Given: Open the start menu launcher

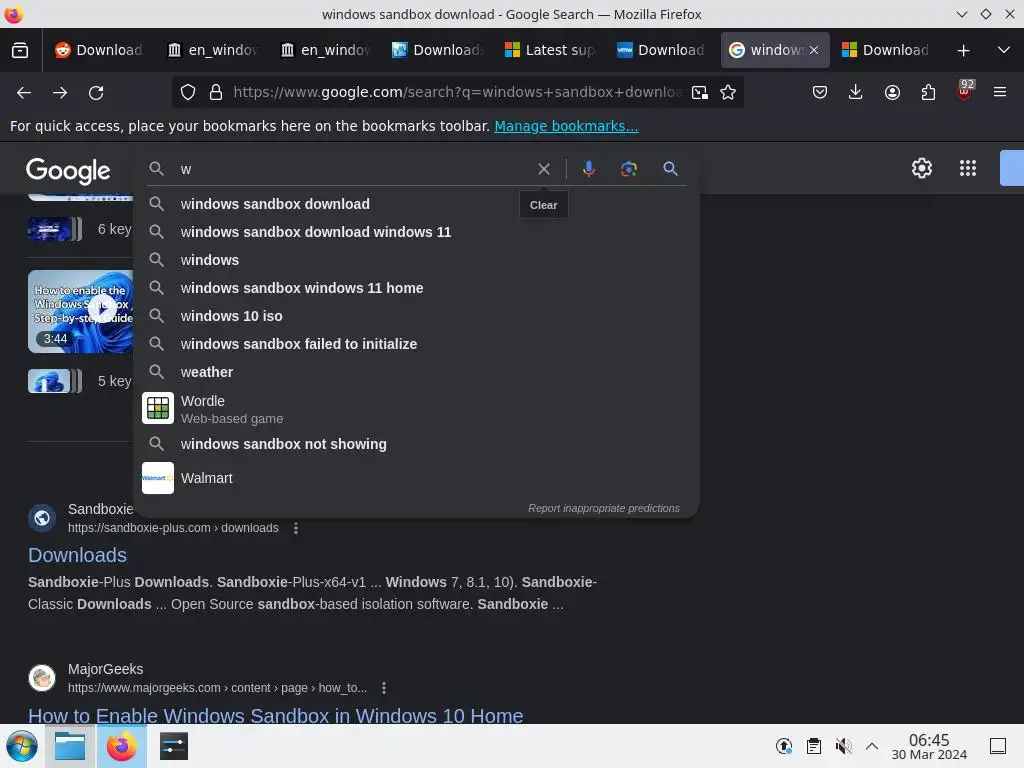Looking at the screenshot, I should tap(22, 746).
